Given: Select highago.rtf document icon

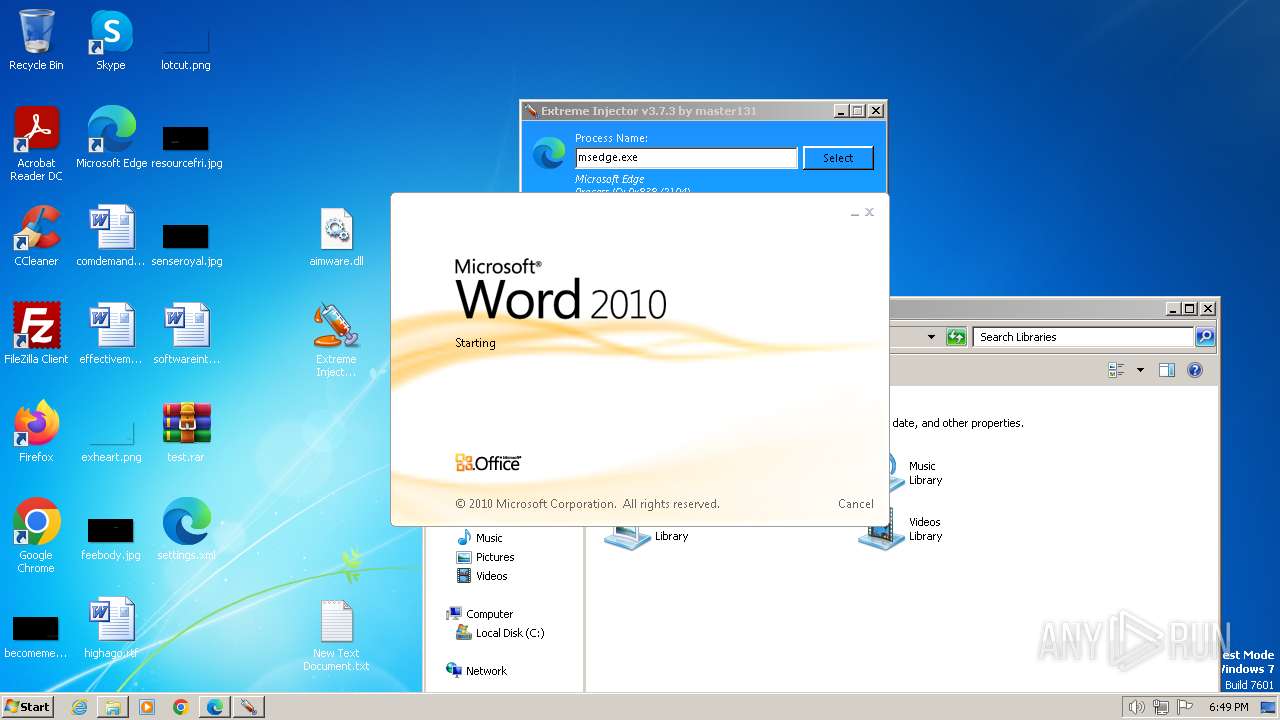Looking at the screenshot, I should click(111, 627).
